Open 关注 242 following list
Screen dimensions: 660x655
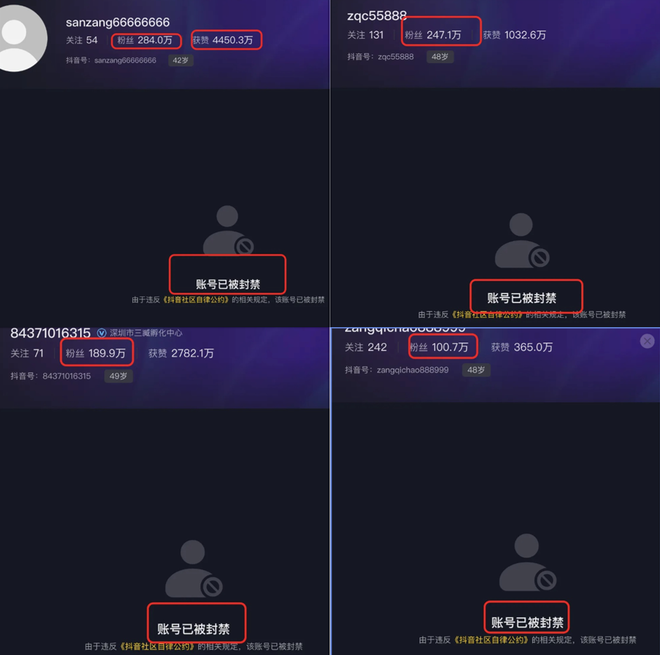tap(366, 347)
